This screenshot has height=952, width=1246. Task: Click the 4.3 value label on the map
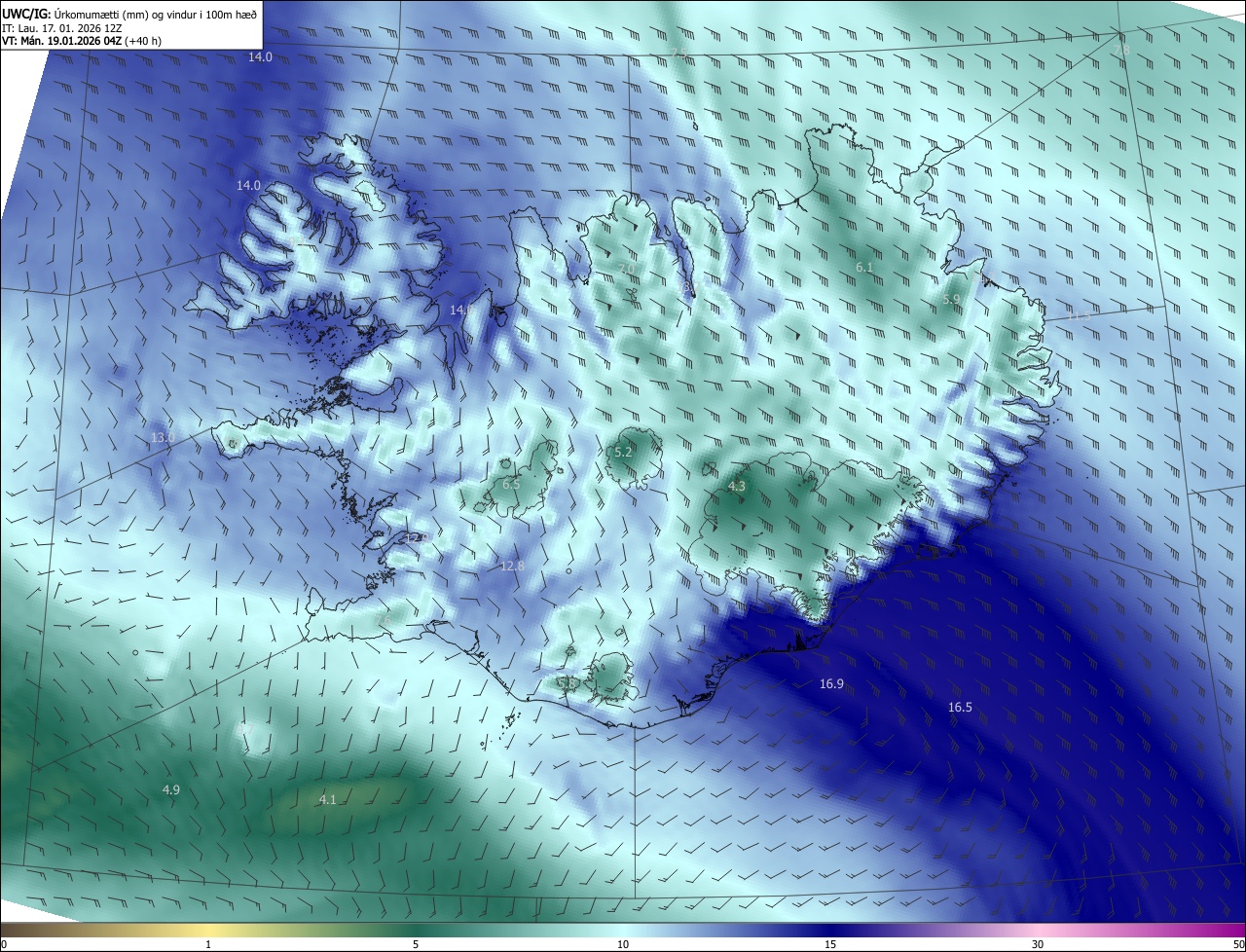coord(737,487)
